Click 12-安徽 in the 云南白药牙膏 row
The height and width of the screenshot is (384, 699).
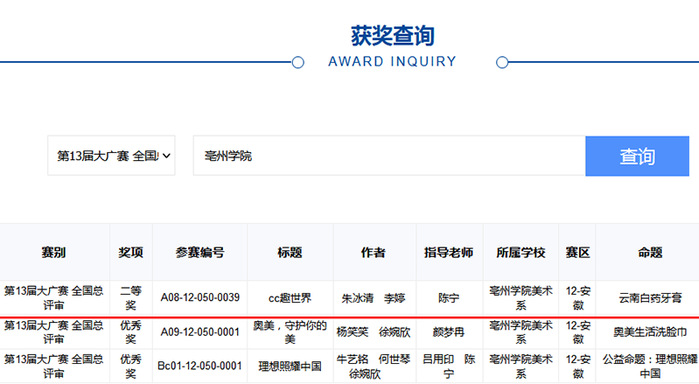578,298
